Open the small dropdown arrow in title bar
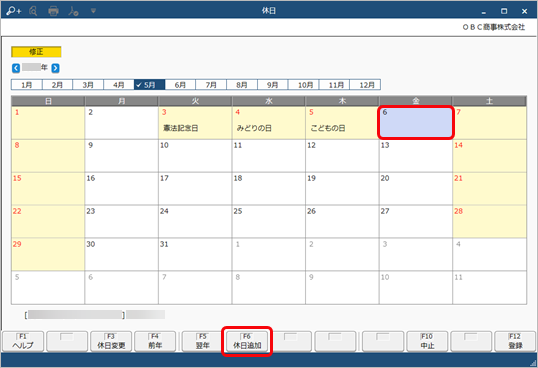Screen dimensions: 538x368 (x=93, y=11)
